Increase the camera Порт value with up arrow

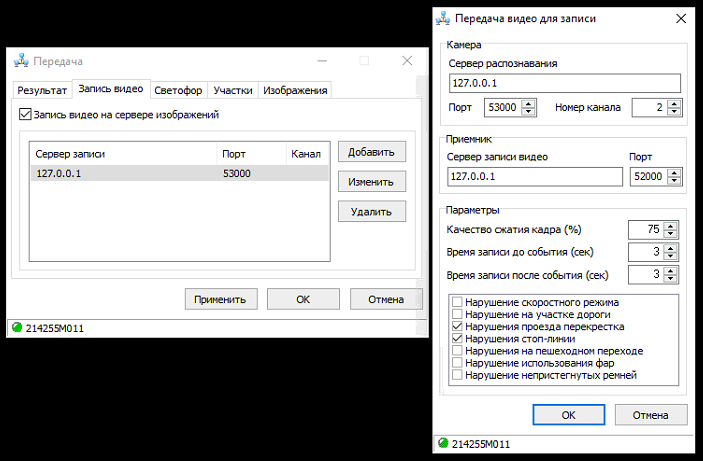click(529, 103)
